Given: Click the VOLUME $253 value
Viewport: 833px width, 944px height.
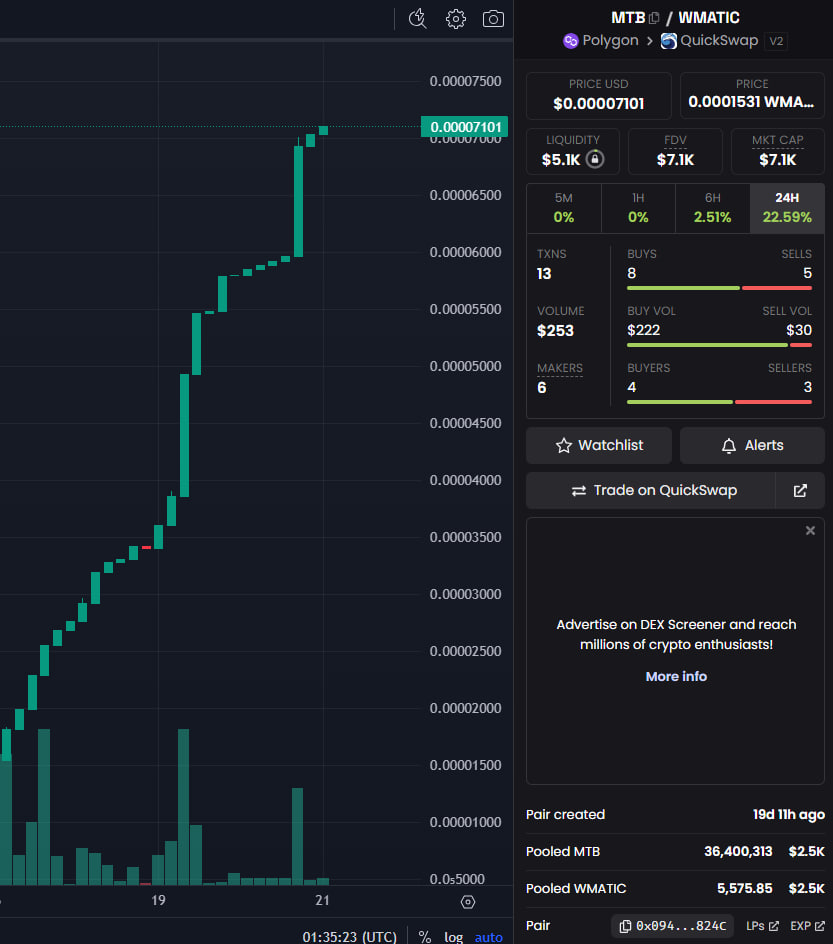Looking at the screenshot, I should click(x=556, y=331).
